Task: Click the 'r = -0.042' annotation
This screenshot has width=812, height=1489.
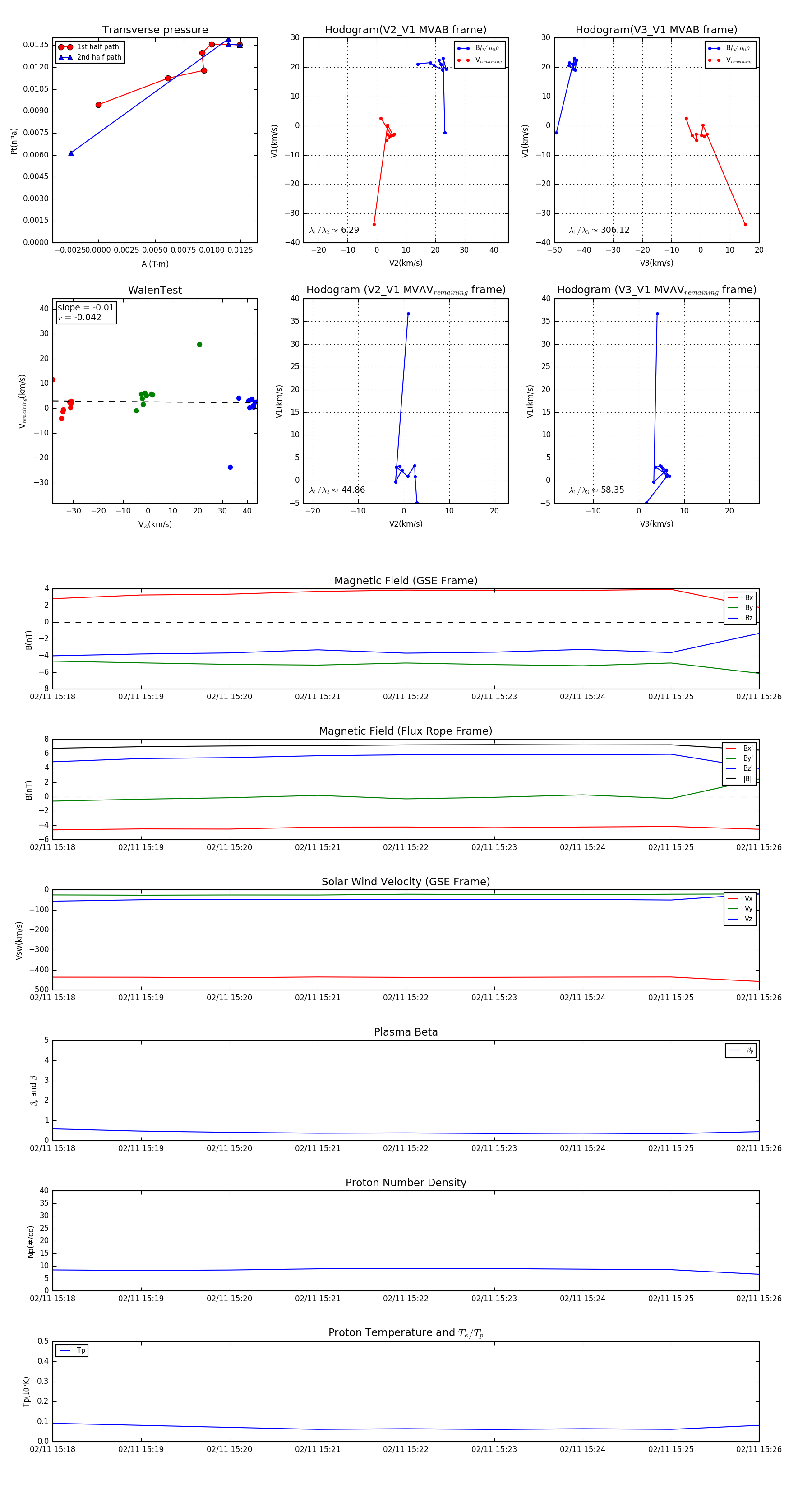Action: [79, 317]
